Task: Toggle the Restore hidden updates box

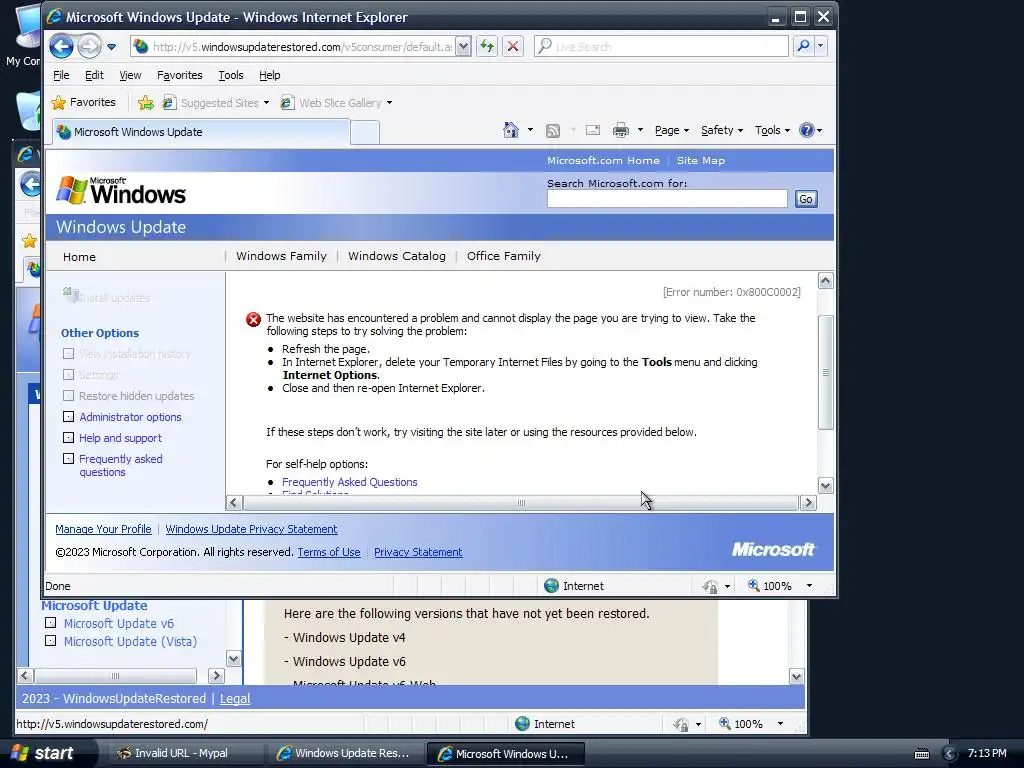Action: 69,395
